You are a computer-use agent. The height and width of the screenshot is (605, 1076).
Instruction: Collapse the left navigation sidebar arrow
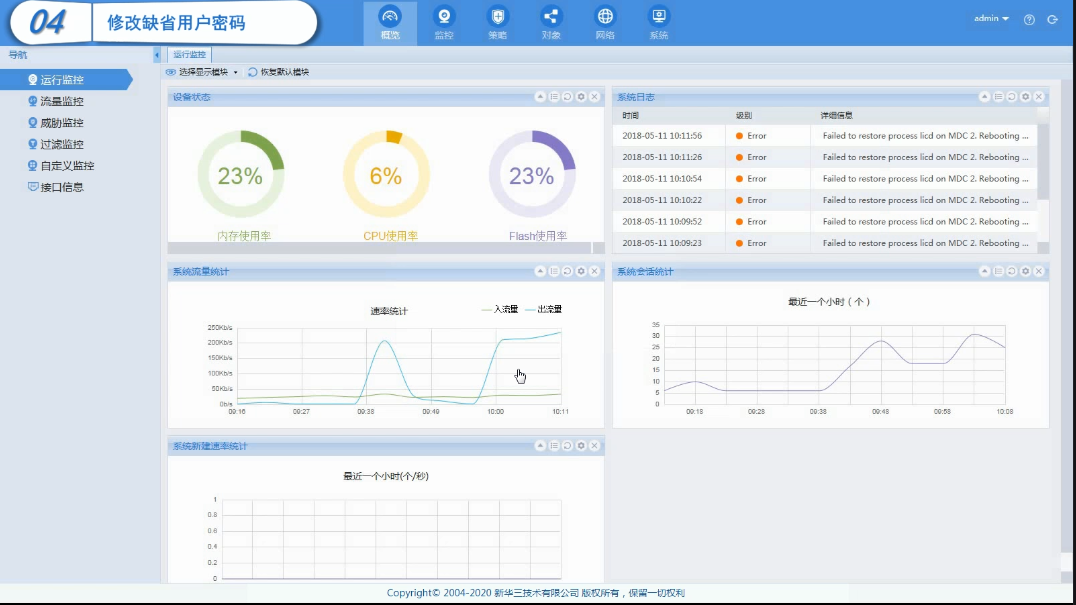pyautogui.click(x=157, y=55)
